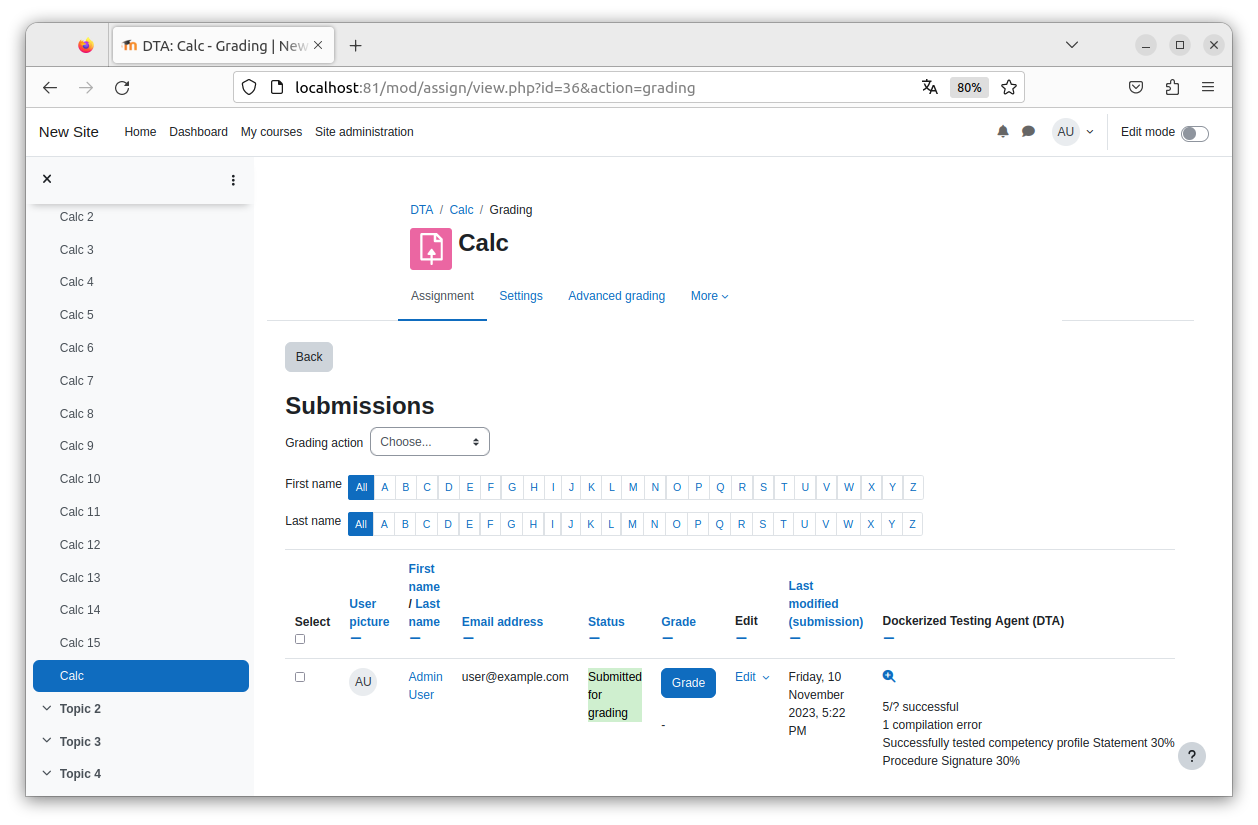Open the AU user menu
The image size is (1258, 825).
point(1073,132)
